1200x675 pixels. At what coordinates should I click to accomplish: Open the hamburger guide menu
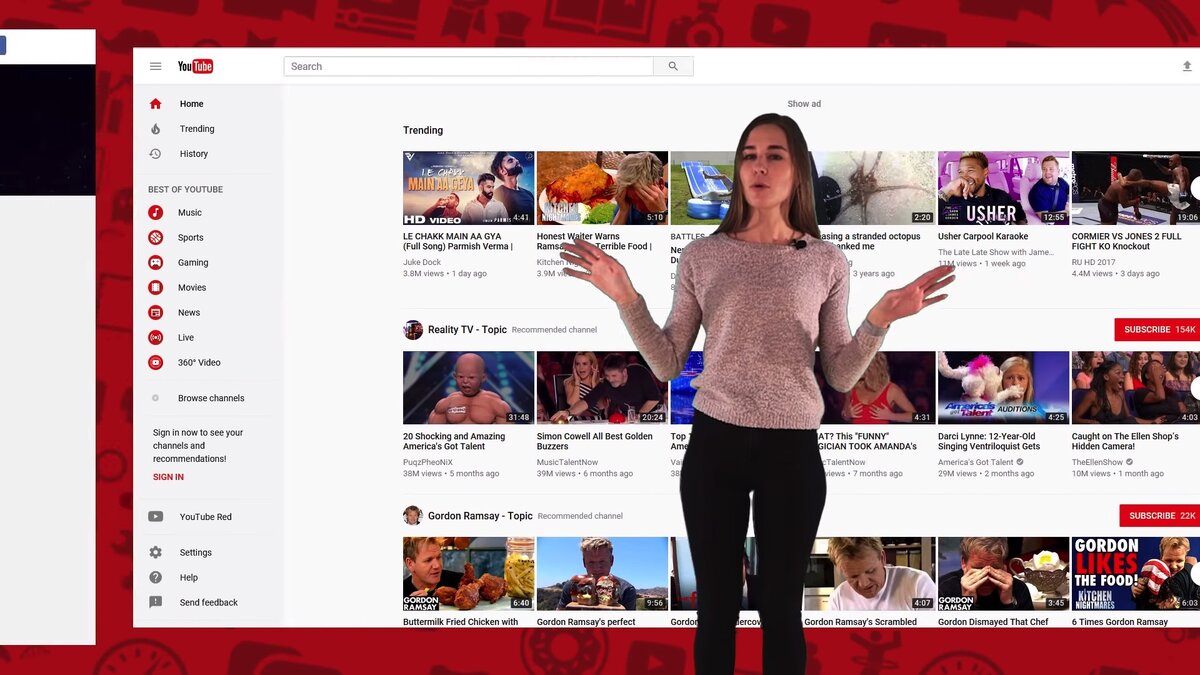(155, 66)
